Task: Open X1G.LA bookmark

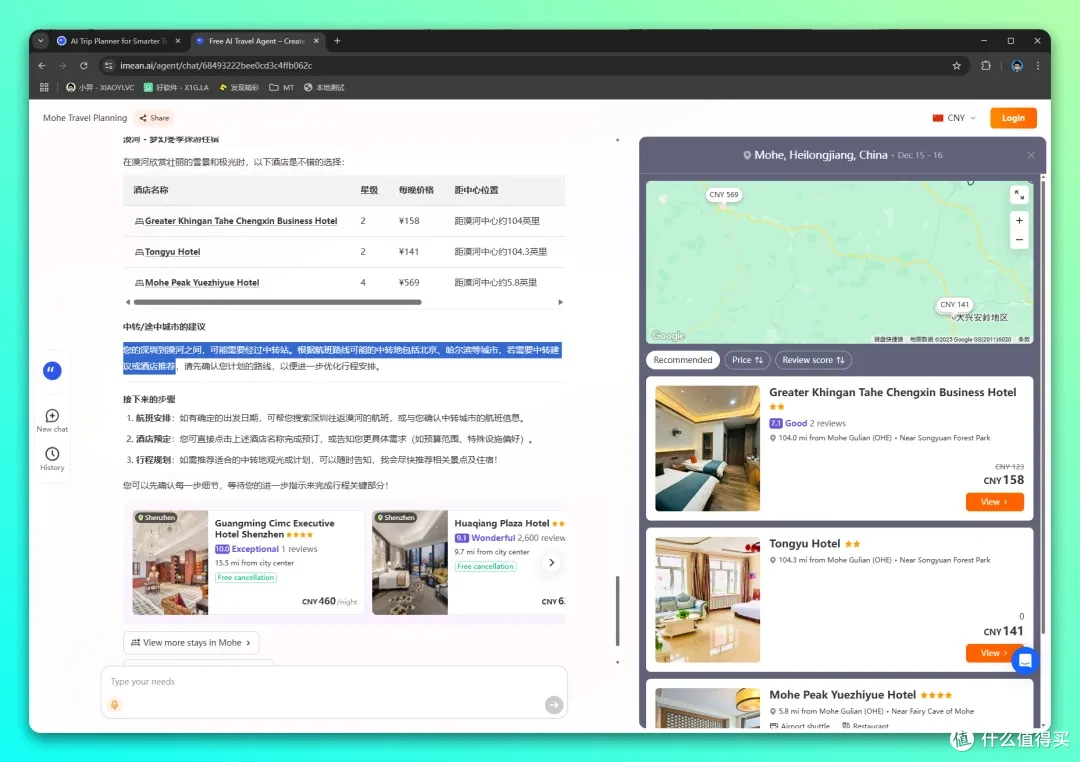Action: (176, 87)
